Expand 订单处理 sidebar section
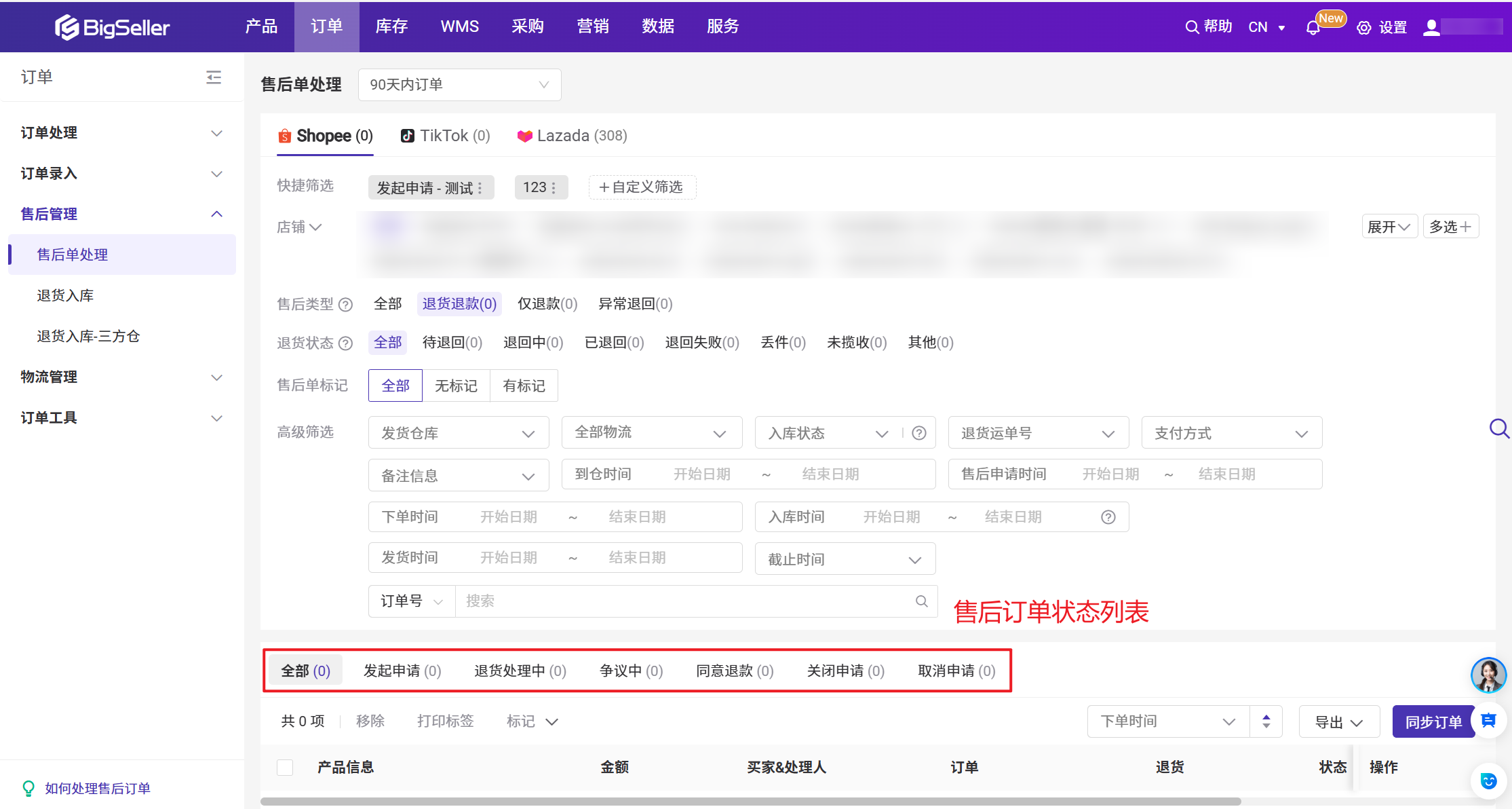The image size is (1512, 809). 122,133
